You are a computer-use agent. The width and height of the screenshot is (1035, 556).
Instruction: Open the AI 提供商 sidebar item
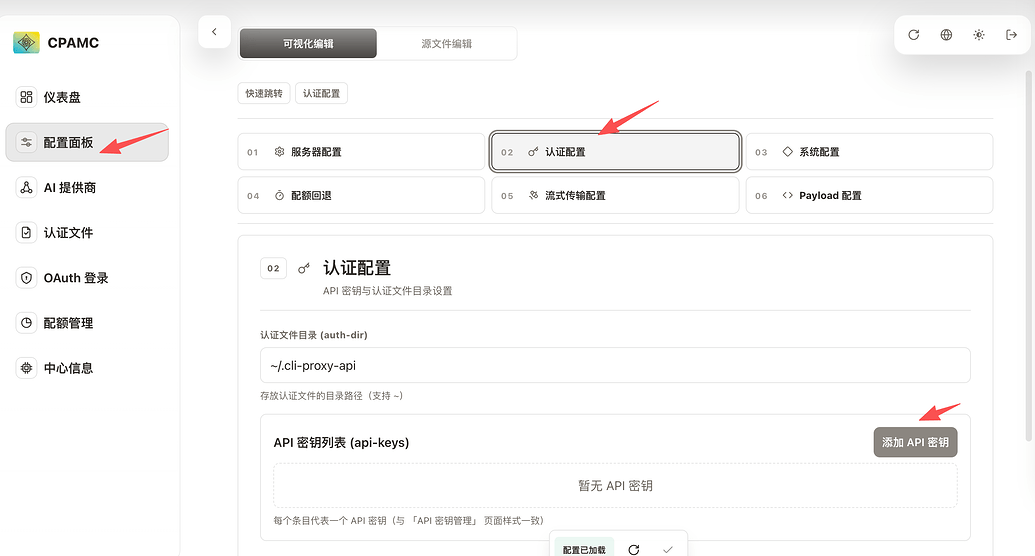coord(87,188)
